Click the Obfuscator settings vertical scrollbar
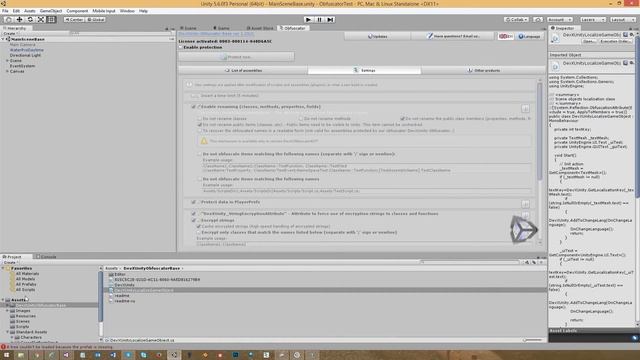 (x=540, y=131)
